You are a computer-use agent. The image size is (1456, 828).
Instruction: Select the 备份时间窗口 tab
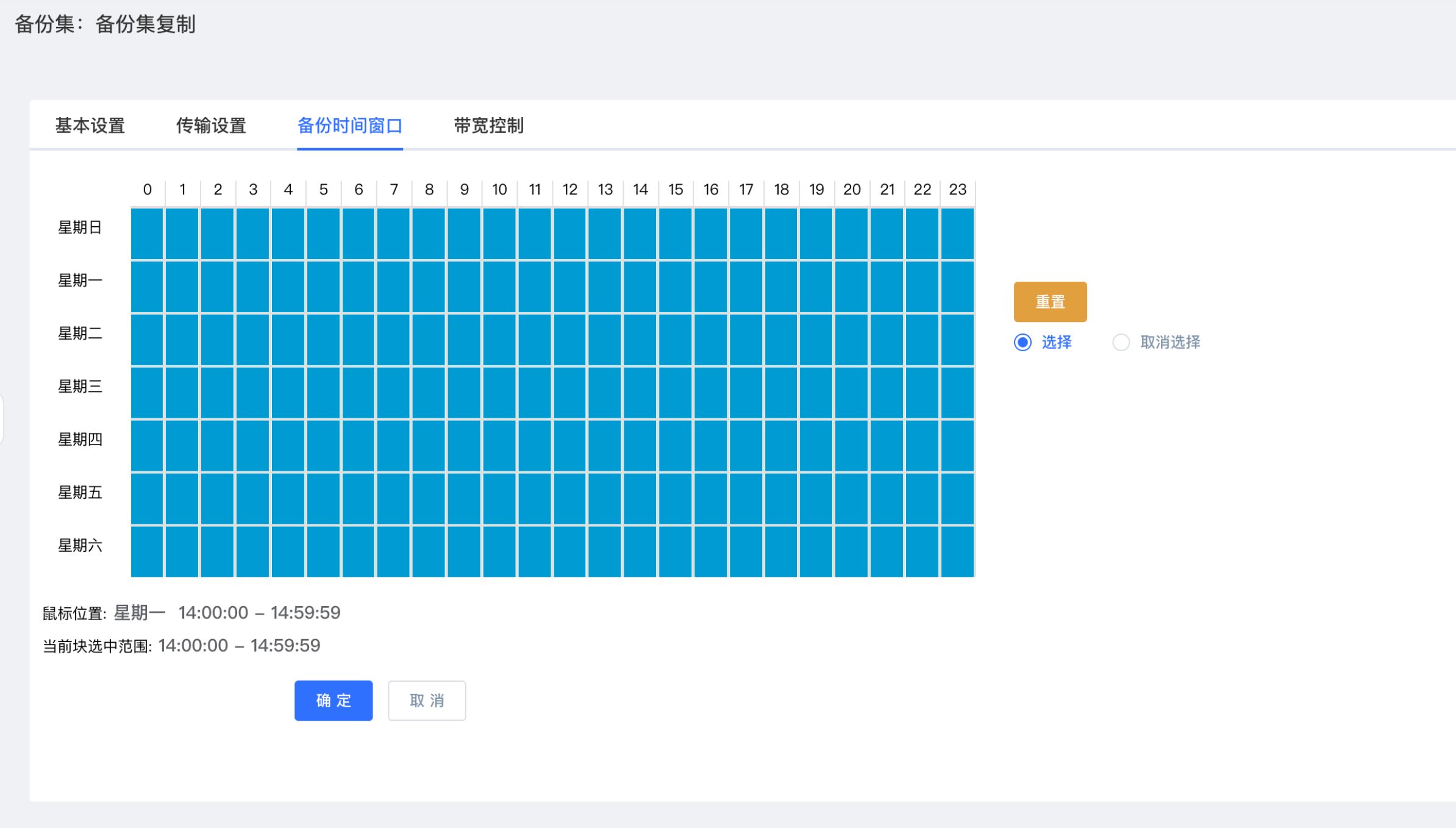[x=350, y=126]
